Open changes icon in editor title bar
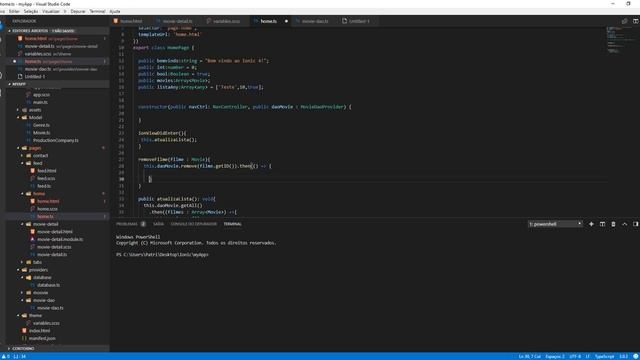640x360 pixels. (x=624, y=21)
